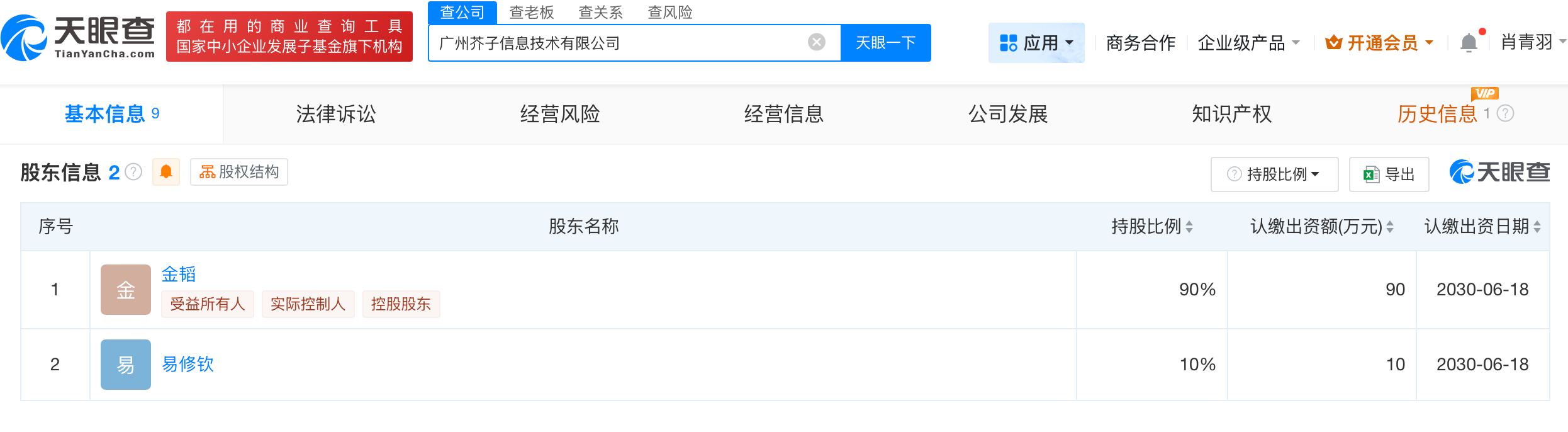The height and width of the screenshot is (432, 1568).
Task: Click the question mark beside 股东信息
Action: click(133, 171)
